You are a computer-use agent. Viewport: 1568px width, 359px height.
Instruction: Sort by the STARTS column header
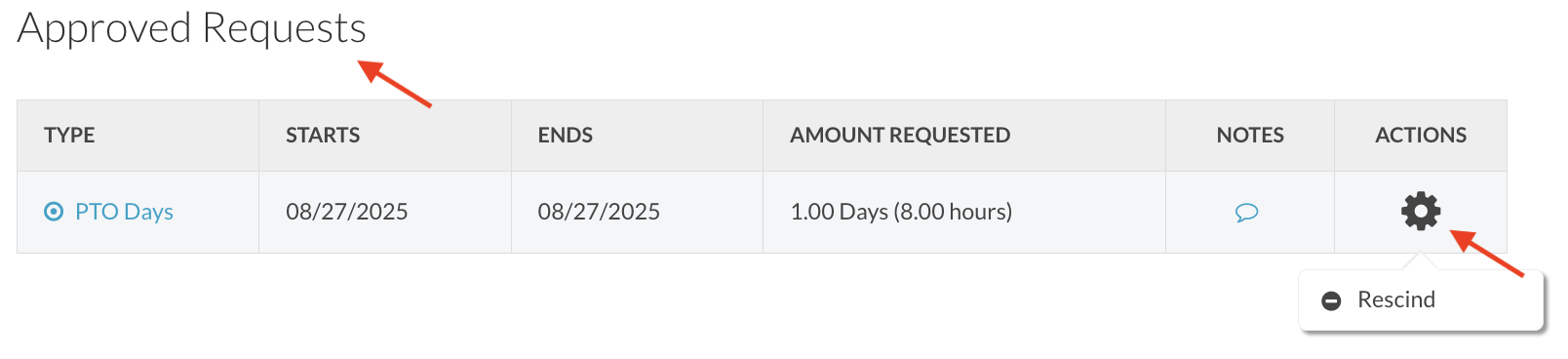point(323,136)
